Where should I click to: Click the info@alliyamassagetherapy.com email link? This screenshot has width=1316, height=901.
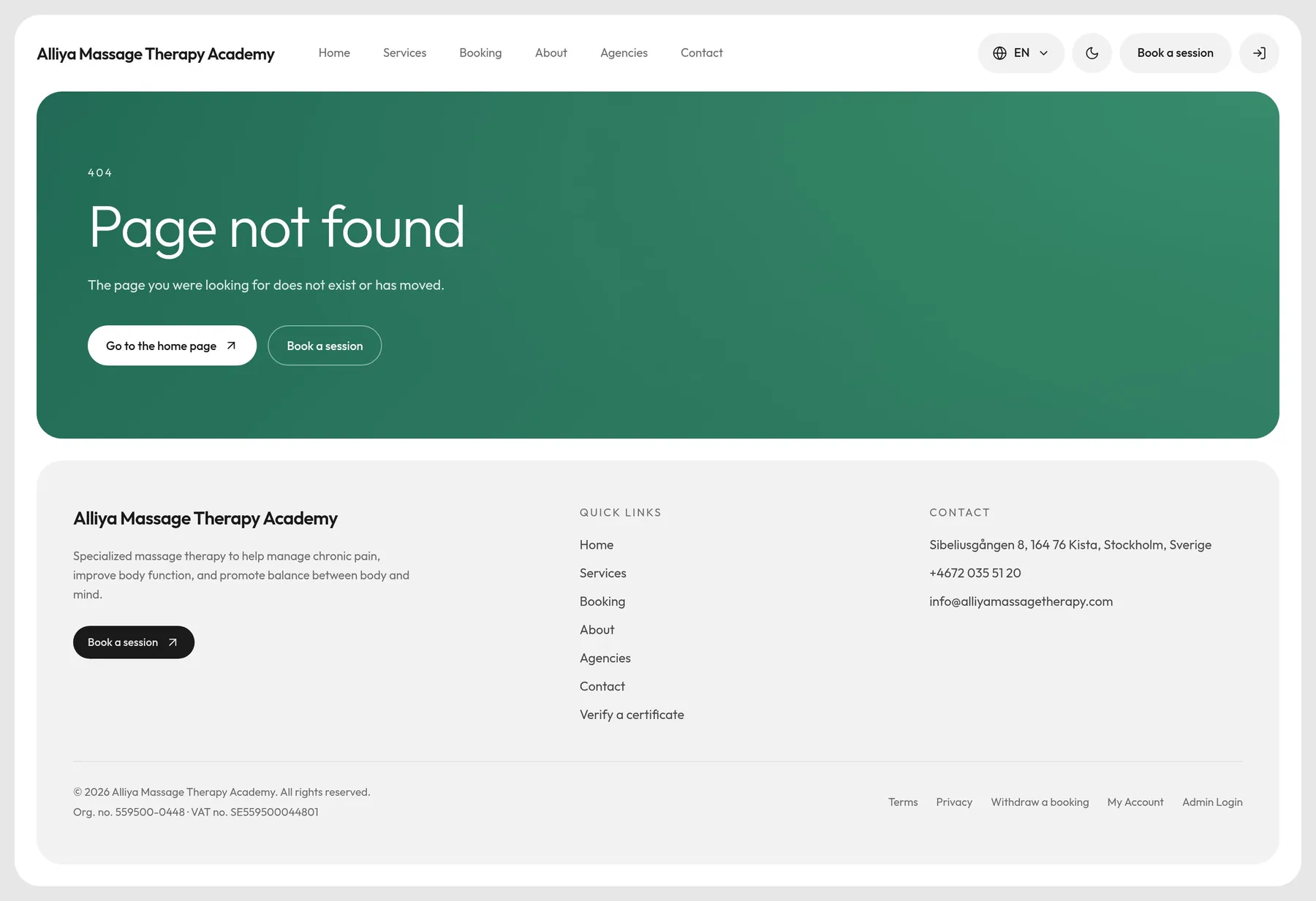point(1021,601)
